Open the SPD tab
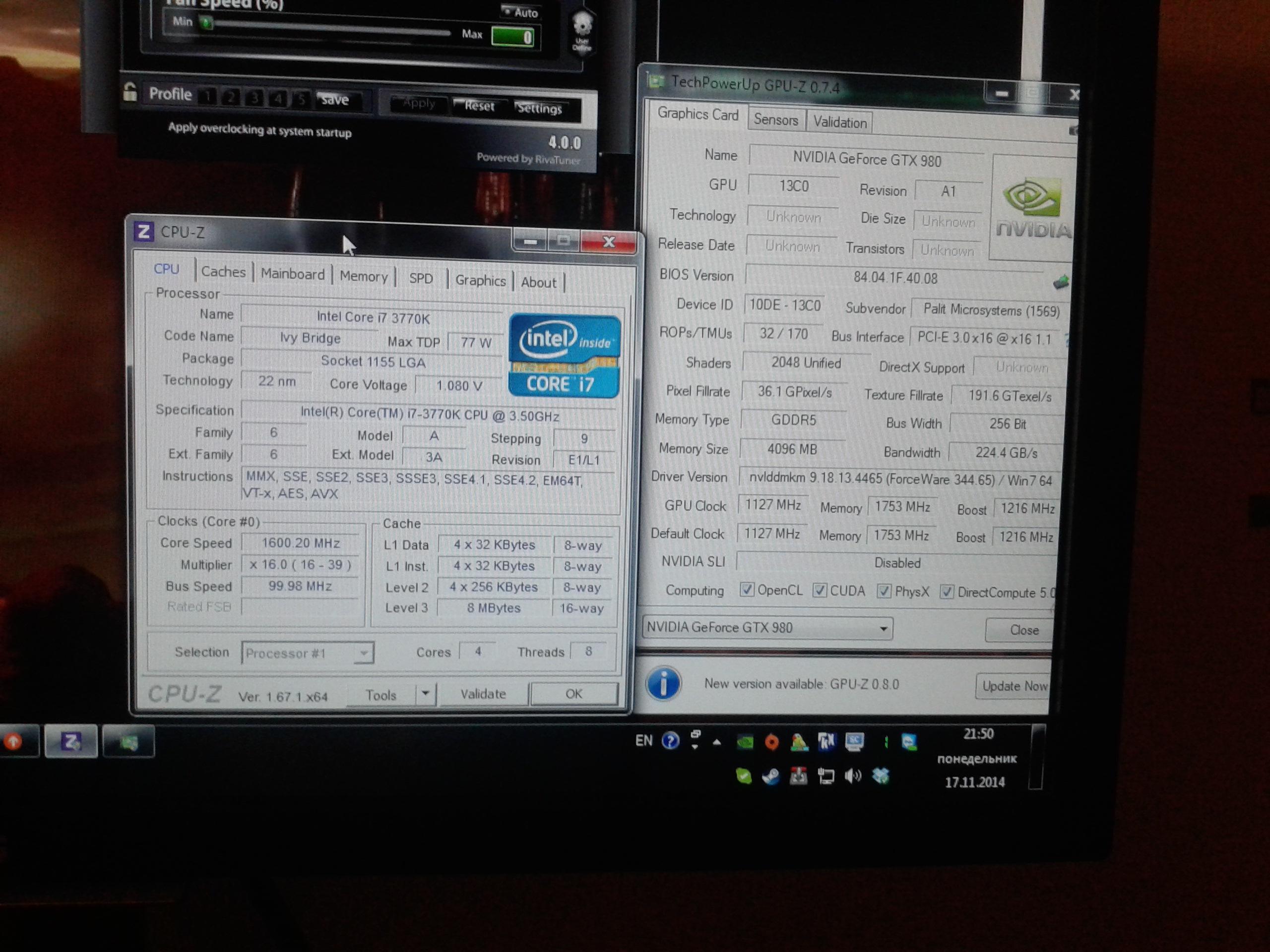The image size is (1270, 952). 421,278
